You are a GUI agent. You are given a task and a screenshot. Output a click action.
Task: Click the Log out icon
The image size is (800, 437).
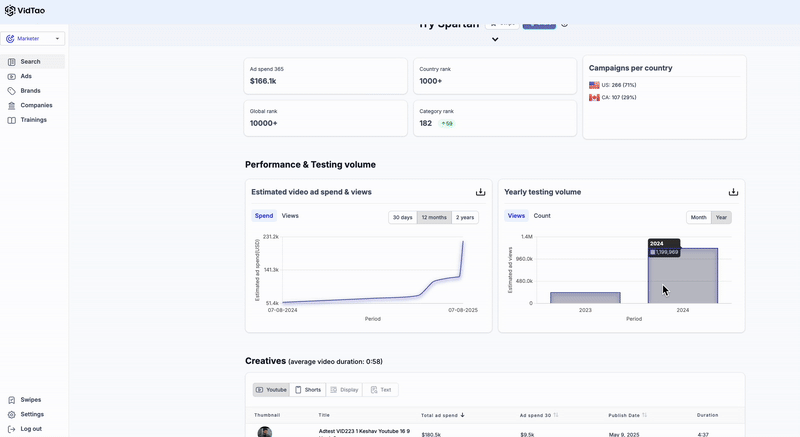12,429
